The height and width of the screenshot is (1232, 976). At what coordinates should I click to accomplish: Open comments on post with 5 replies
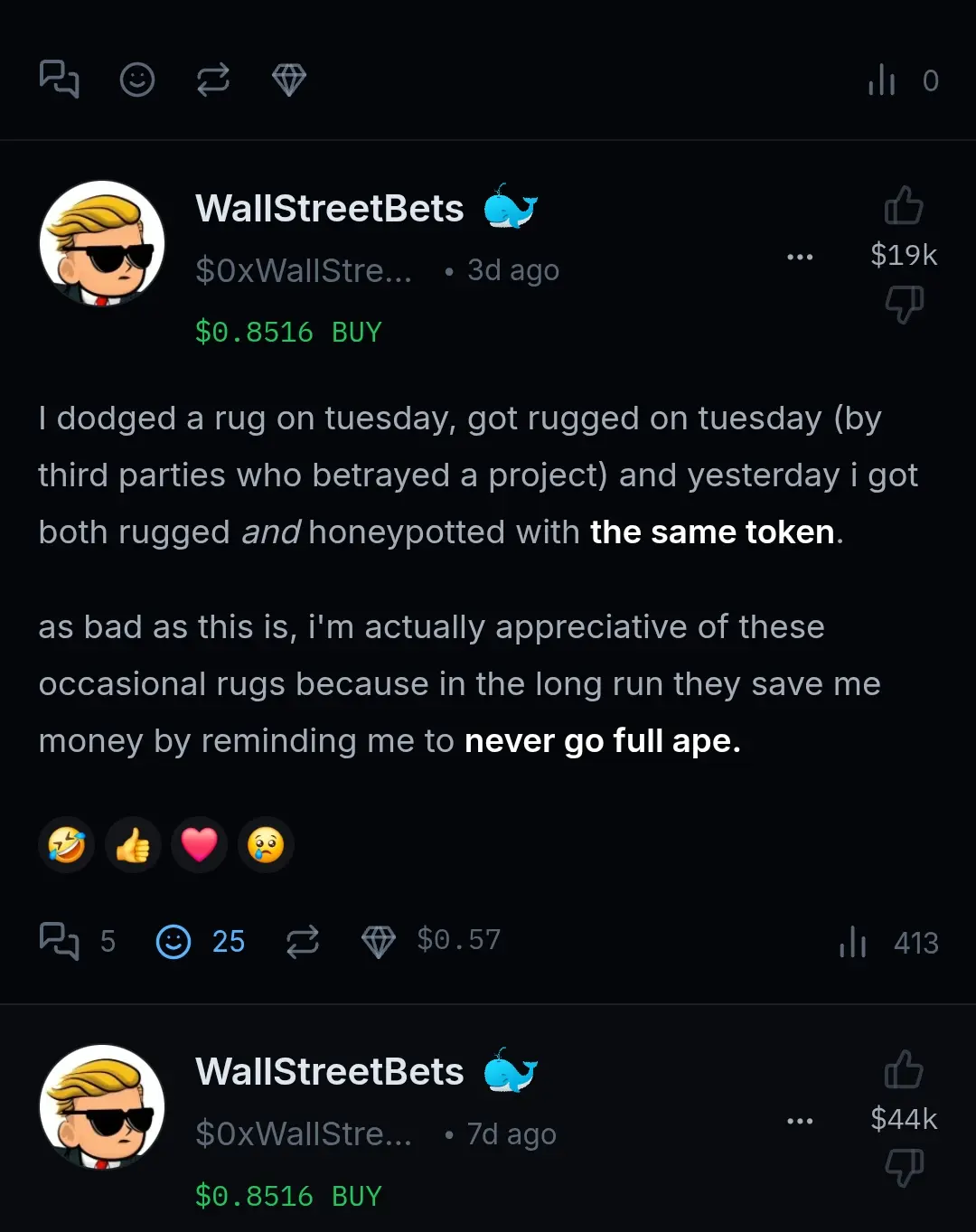point(60,941)
